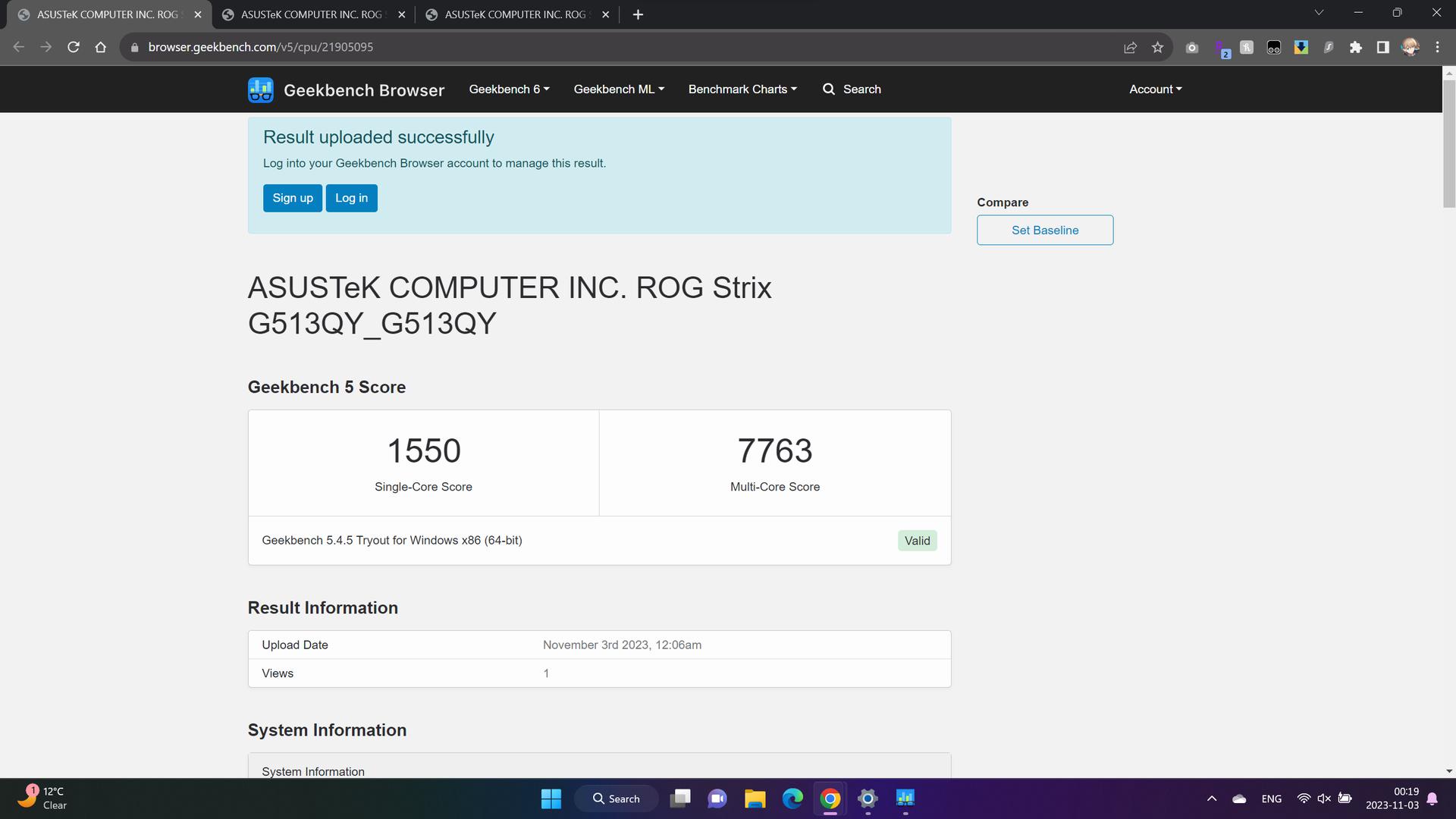Click the Geekbench Browser logo icon
Image resolution: width=1456 pixels, height=819 pixels.
(x=260, y=89)
